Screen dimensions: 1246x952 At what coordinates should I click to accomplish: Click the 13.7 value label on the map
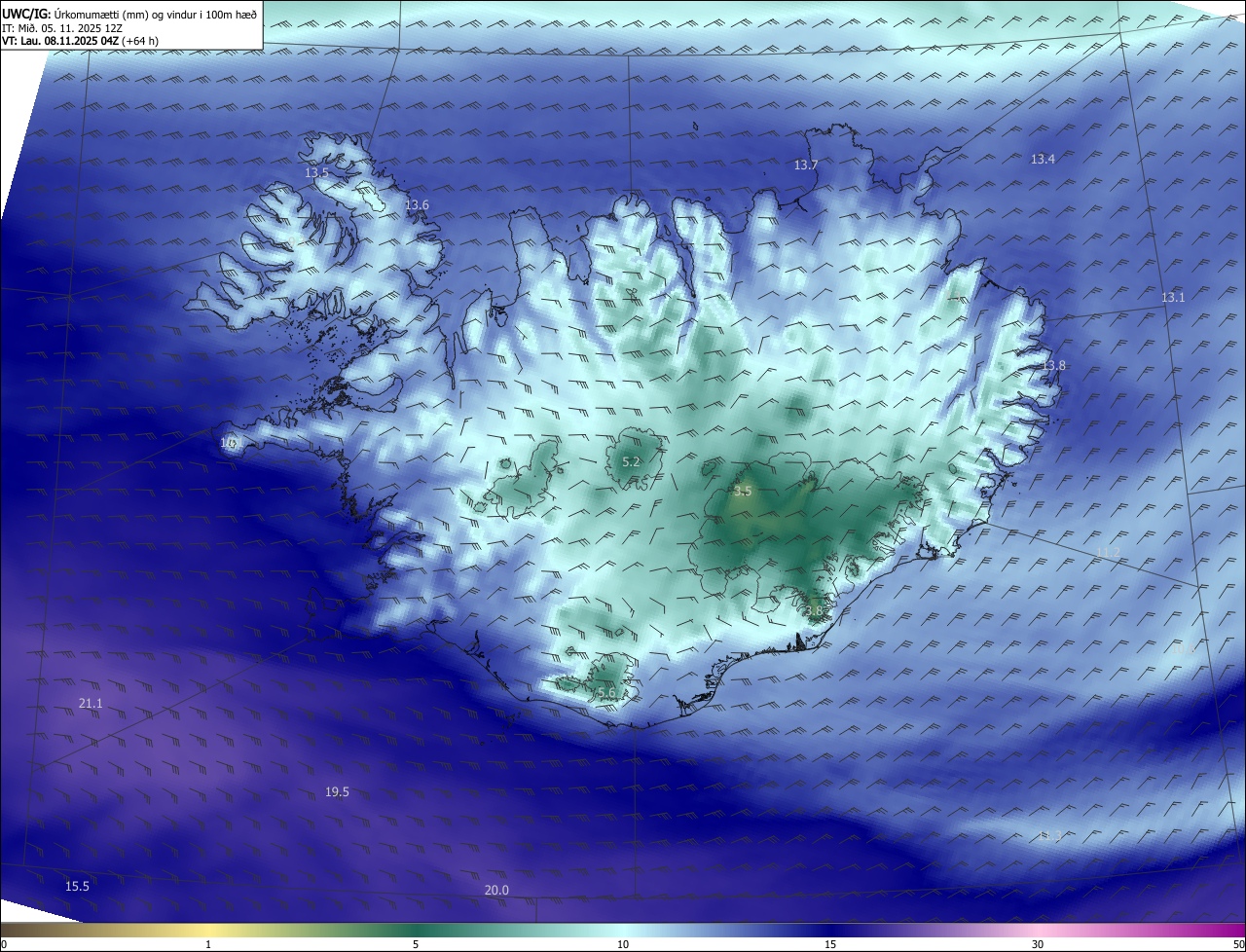(x=805, y=165)
